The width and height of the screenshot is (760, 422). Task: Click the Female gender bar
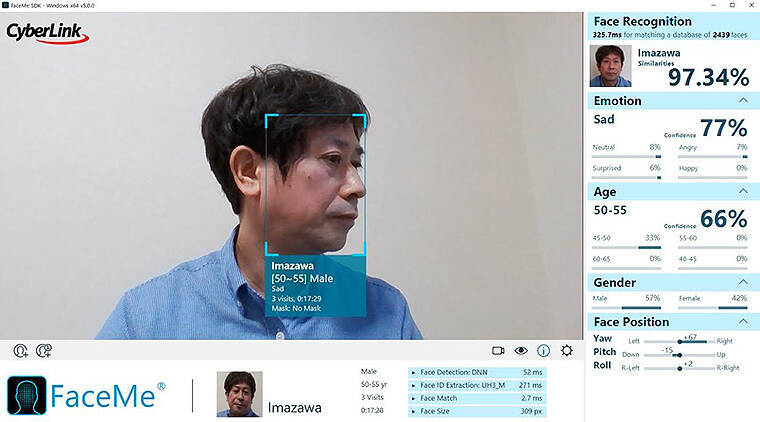tap(712, 308)
